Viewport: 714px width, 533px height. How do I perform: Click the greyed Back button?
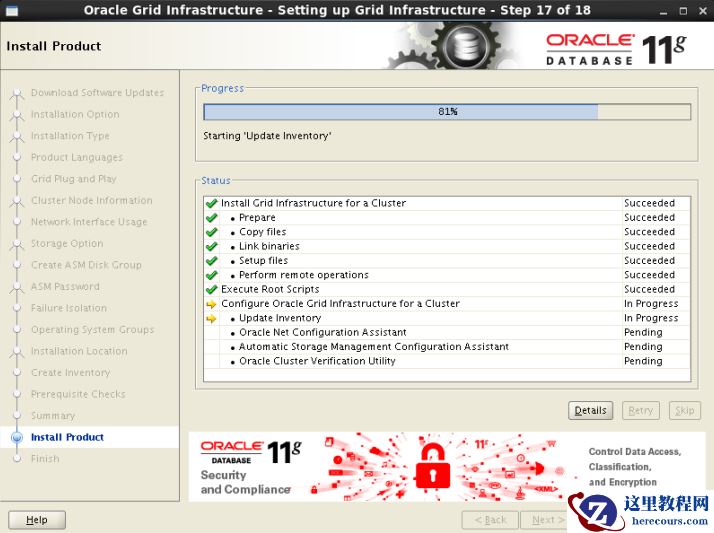(x=490, y=520)
